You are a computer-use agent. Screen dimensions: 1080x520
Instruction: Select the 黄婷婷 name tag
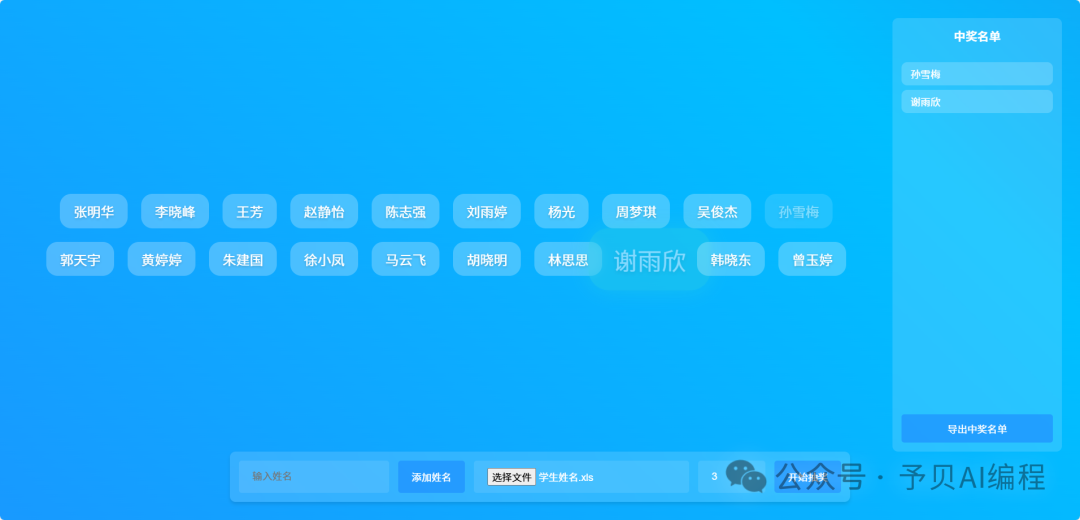[x=161, y=260]
